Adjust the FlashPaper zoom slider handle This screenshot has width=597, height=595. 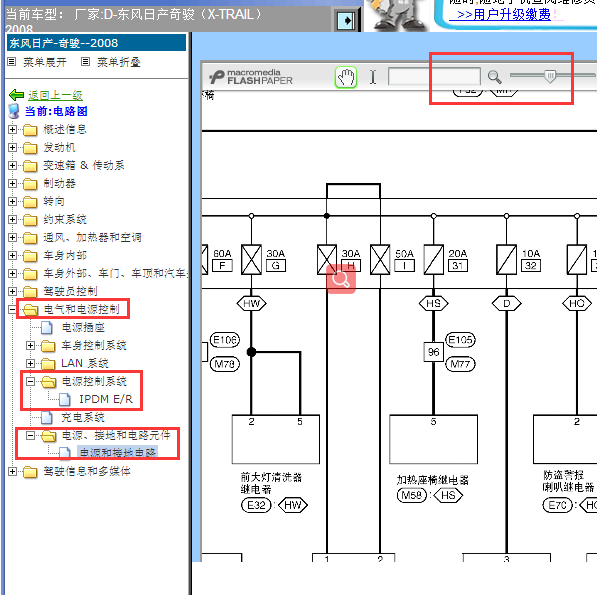pyautogui.click(x=550, y=76)
